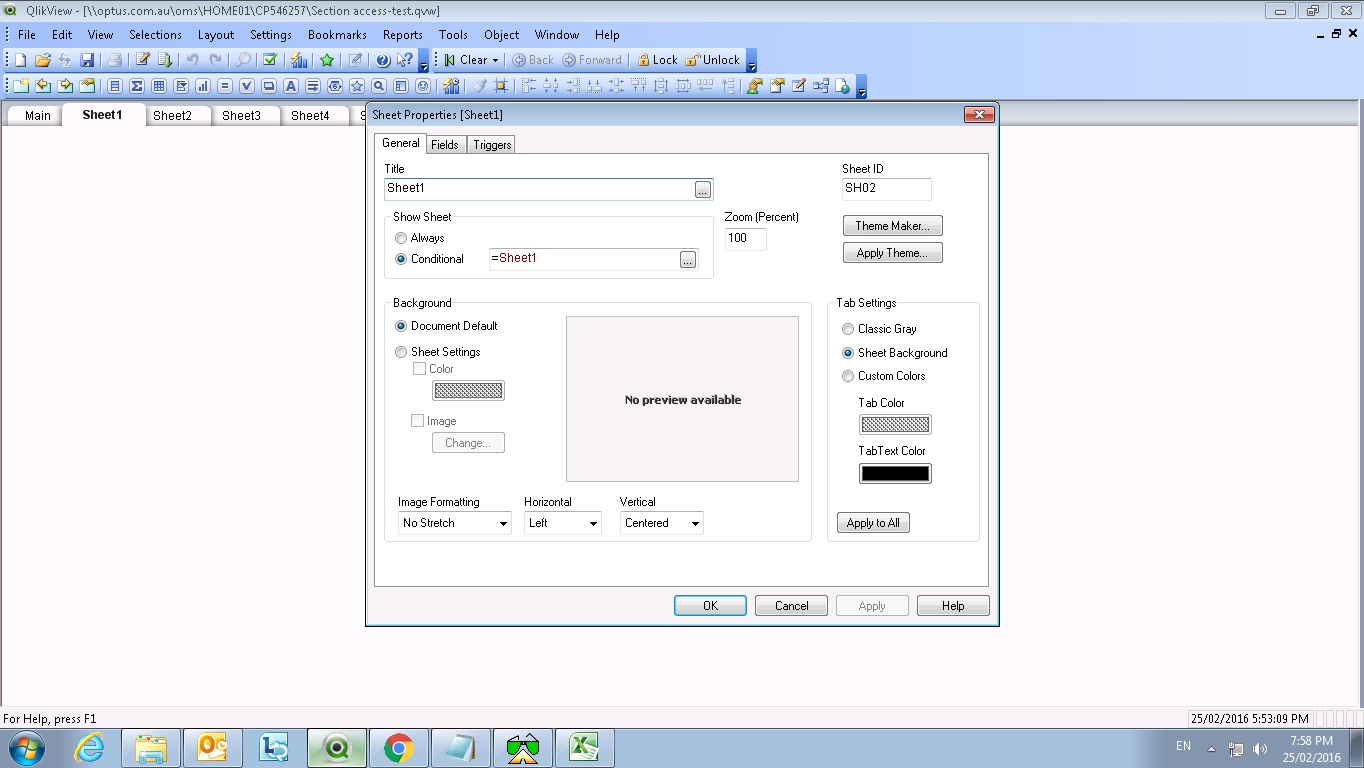This screenshot has height=768, width=1364.
Task: Open the Edit Script toolbar icon
Action: [143, 60]
